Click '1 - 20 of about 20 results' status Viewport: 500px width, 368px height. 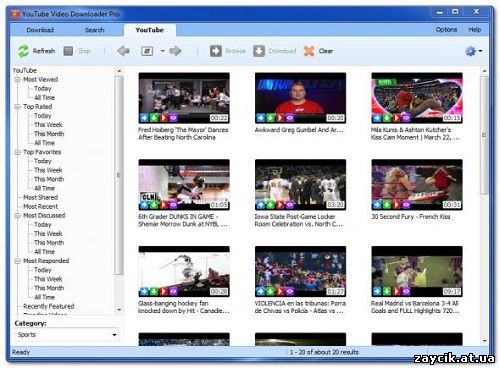(324, 352)
